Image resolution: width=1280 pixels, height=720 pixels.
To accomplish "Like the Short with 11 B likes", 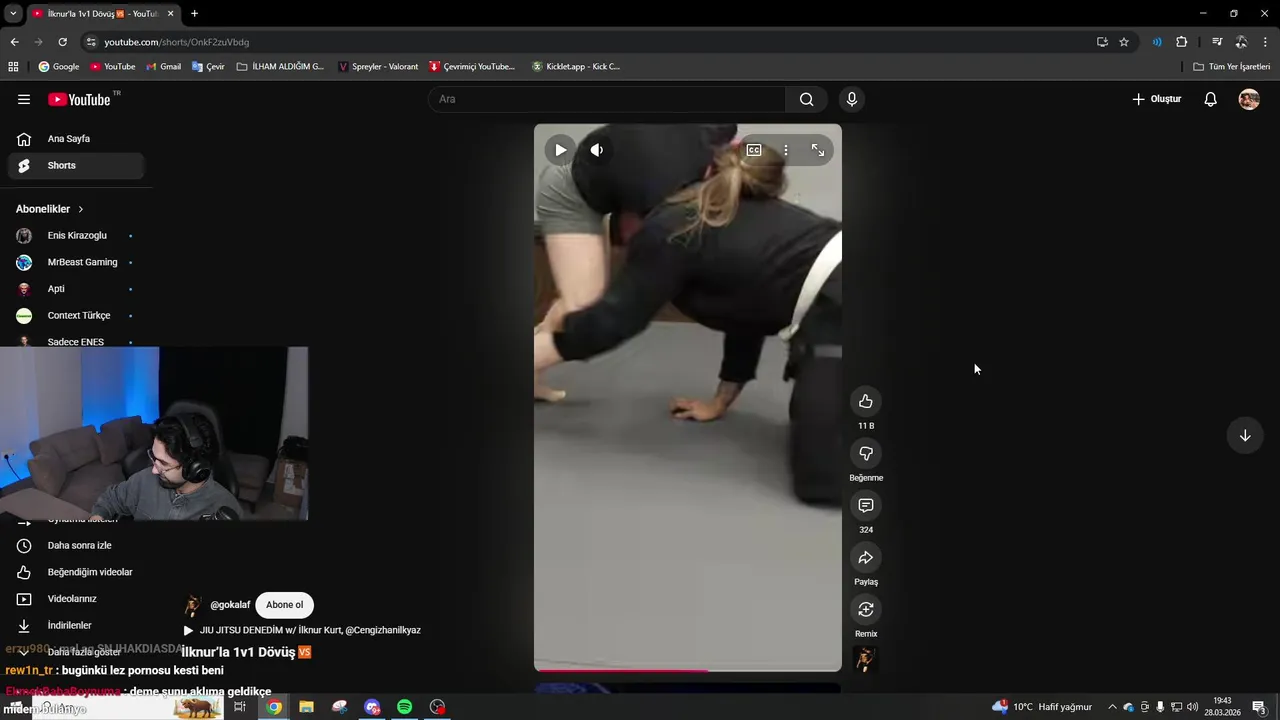I will pyautogui.click(x=866, y=401).
